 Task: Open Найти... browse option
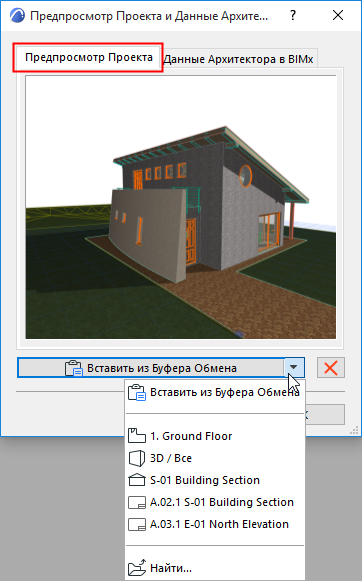(215, 568)
